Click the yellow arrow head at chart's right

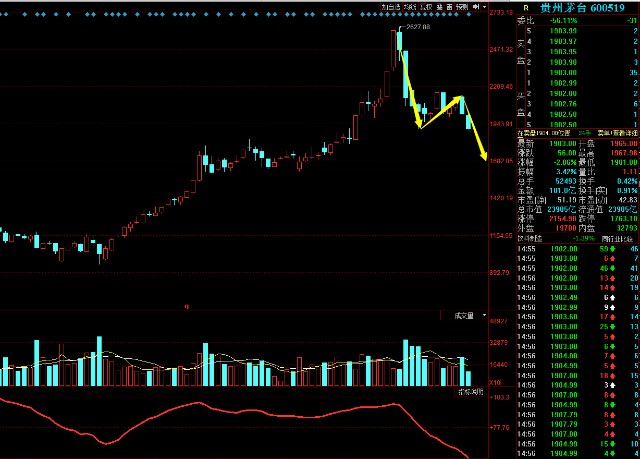[484, 157]
